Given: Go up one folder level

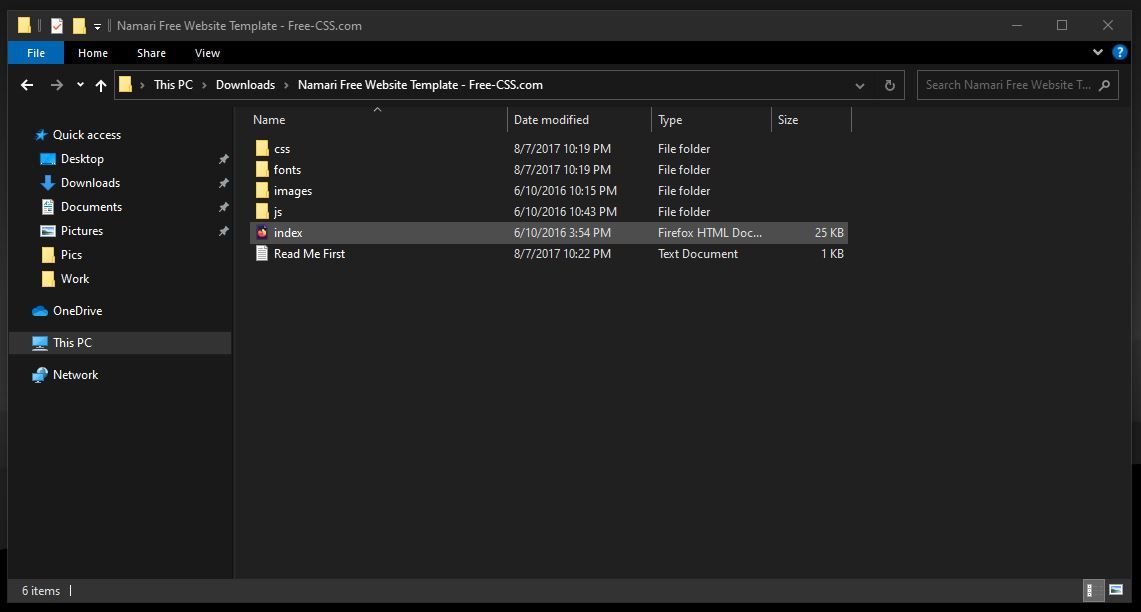Looking at the screenshot, I should click(x=101, y=85).
